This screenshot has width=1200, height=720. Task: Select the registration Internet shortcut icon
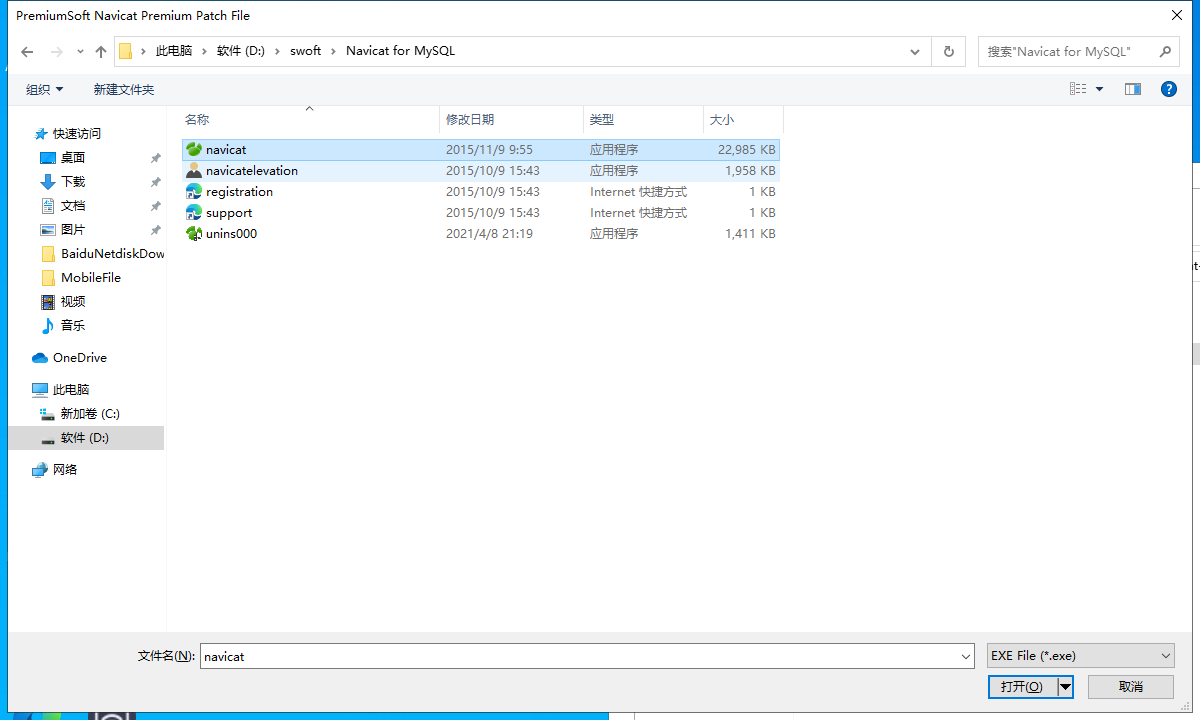point(194,192)
